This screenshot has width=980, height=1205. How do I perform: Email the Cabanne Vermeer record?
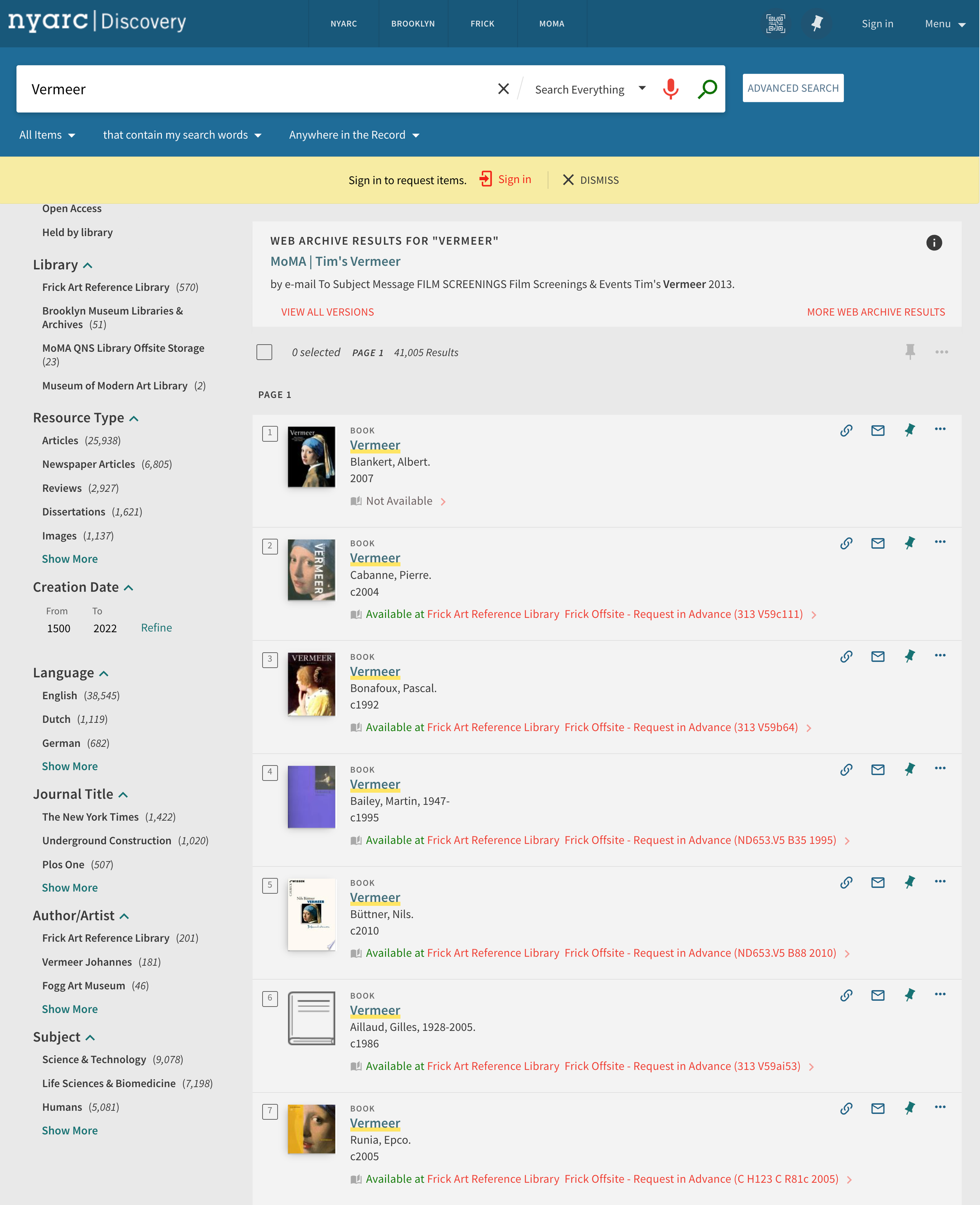tap(877, 544)
